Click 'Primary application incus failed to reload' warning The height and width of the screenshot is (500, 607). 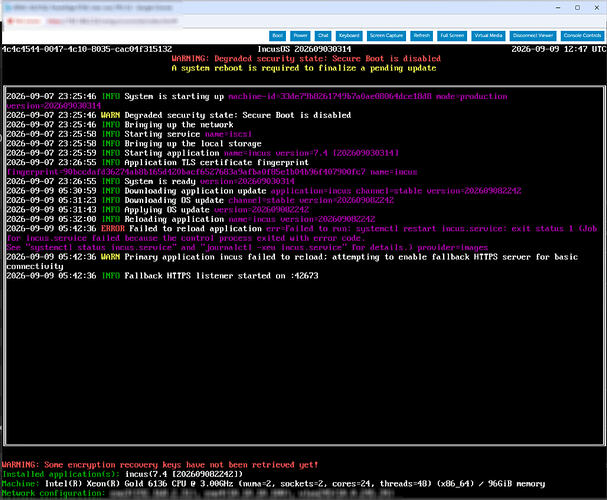pyautogui.click(x=292, y=262)
